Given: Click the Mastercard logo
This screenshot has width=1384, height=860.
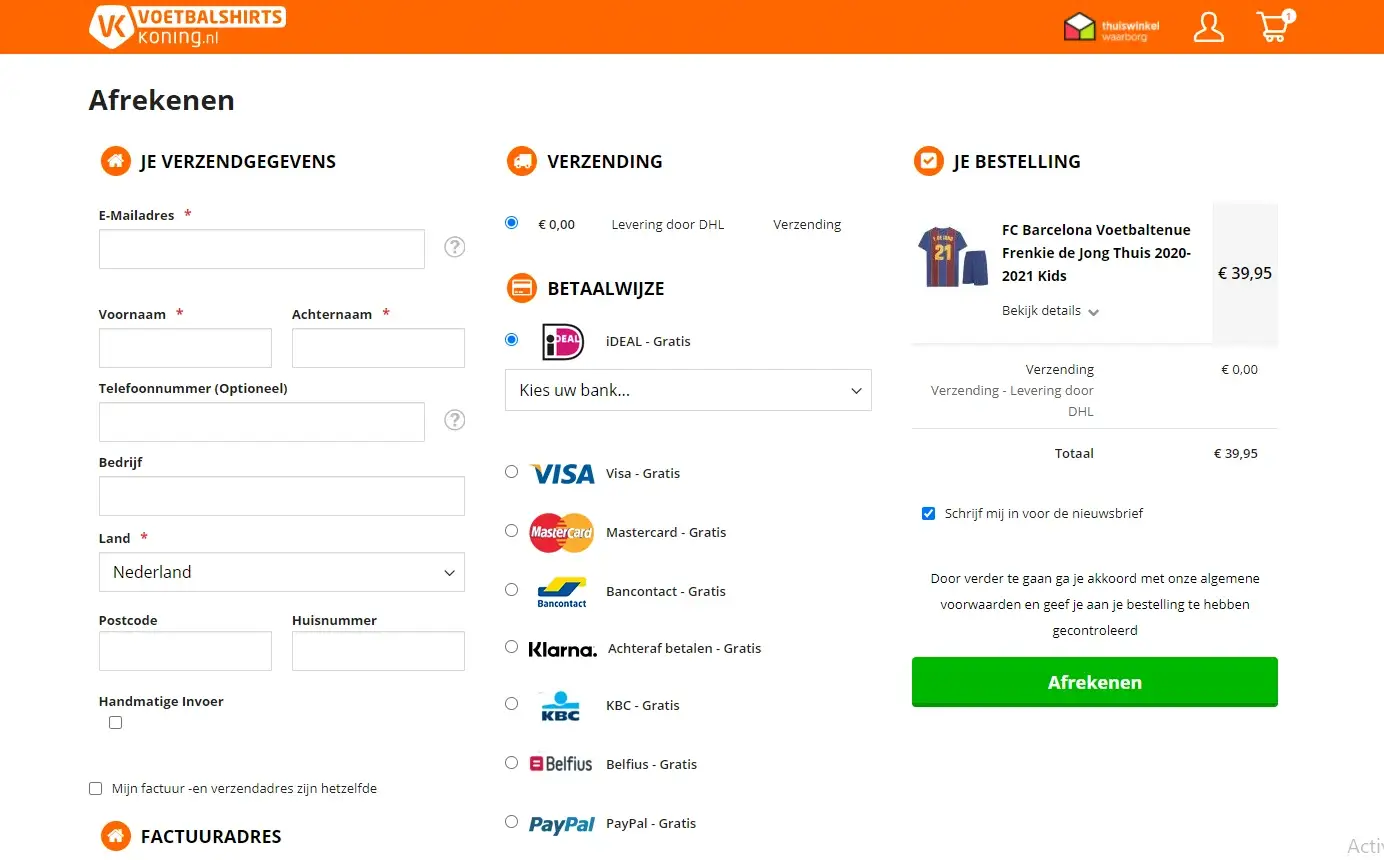Looking at the screenshot, I should click(561, 532).
